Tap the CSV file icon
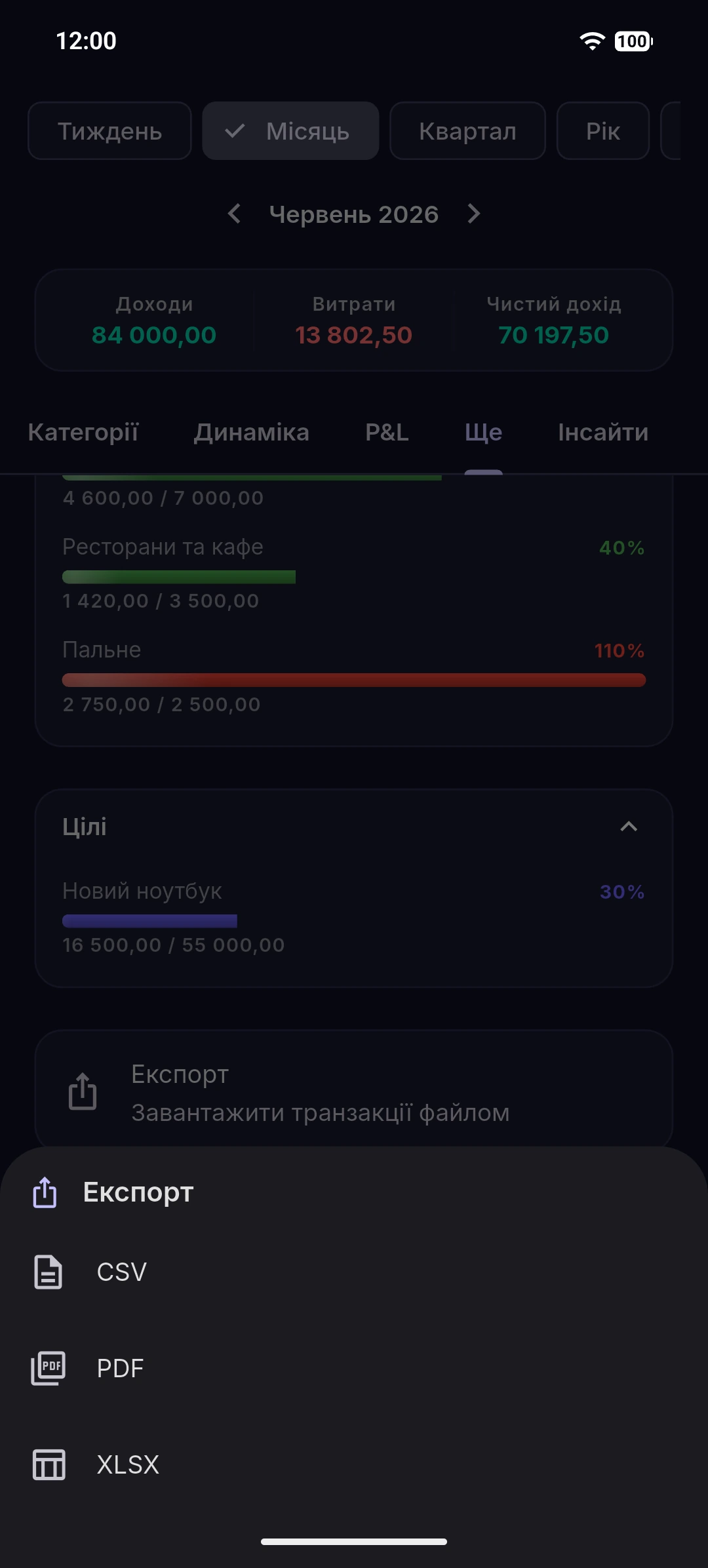This screenshot has width=708, height=1568. 48,1272
